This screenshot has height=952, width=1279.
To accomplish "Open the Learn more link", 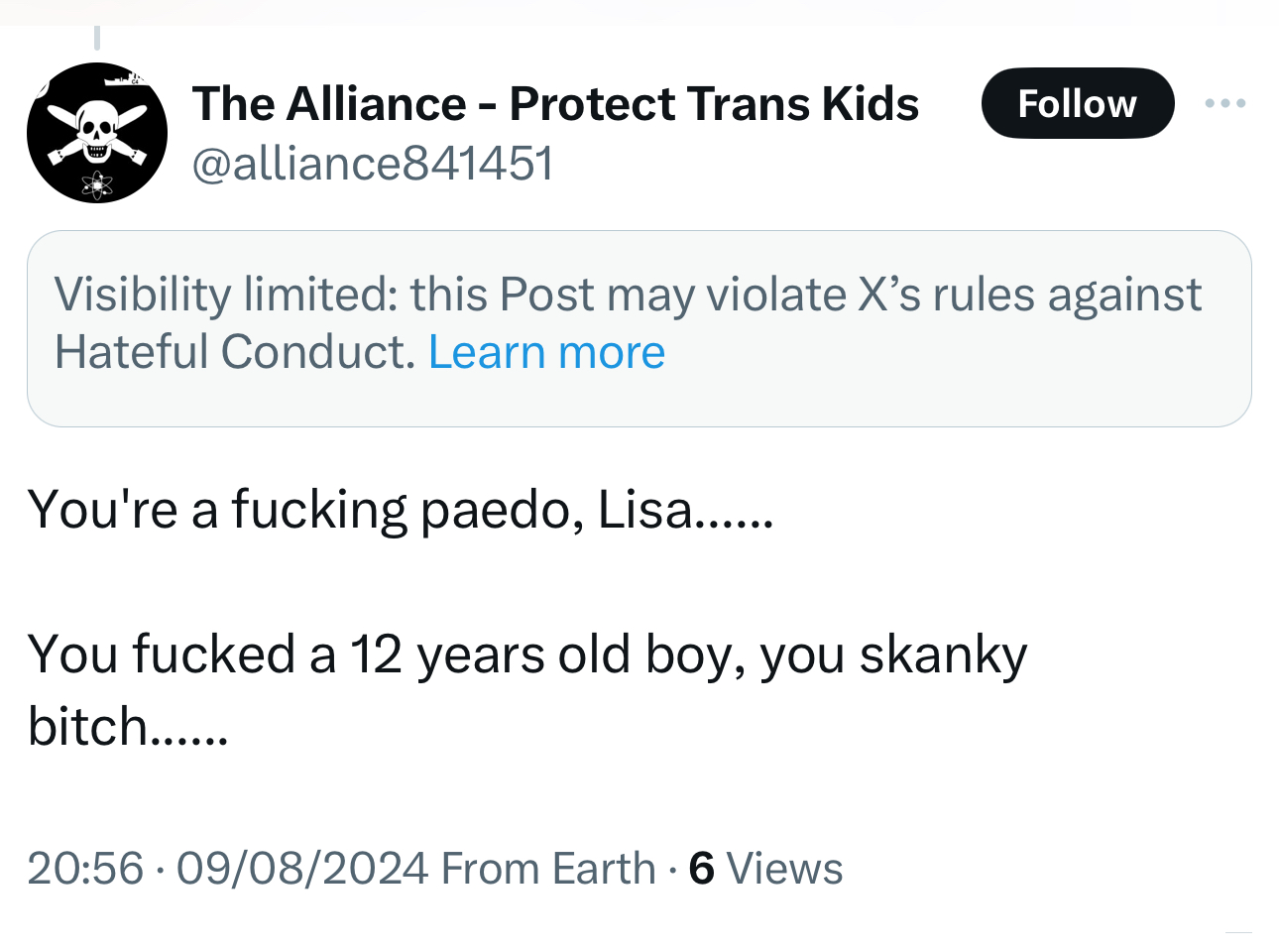I will pos(546,353).
